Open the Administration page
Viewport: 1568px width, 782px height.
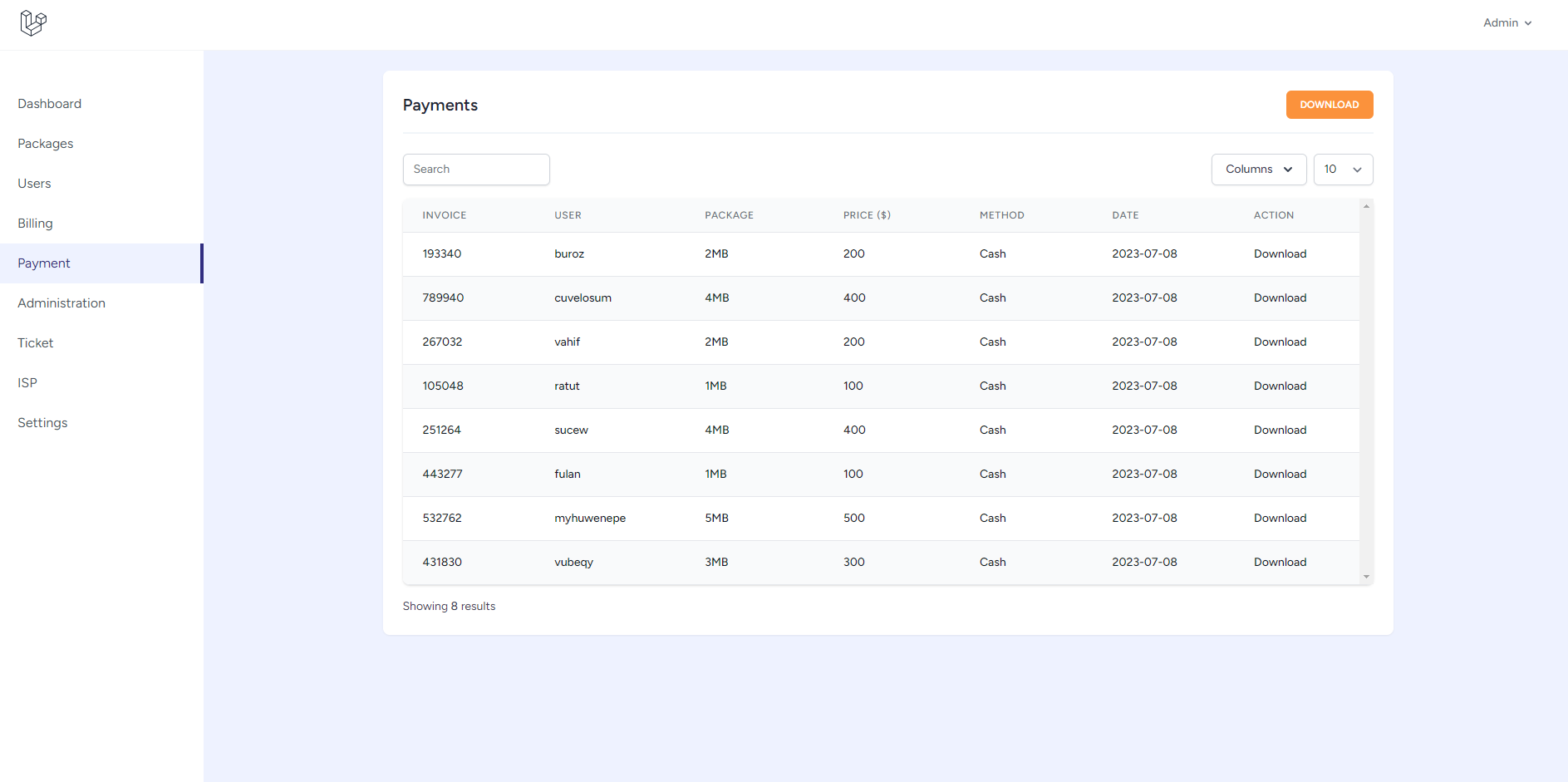(61, 302)
